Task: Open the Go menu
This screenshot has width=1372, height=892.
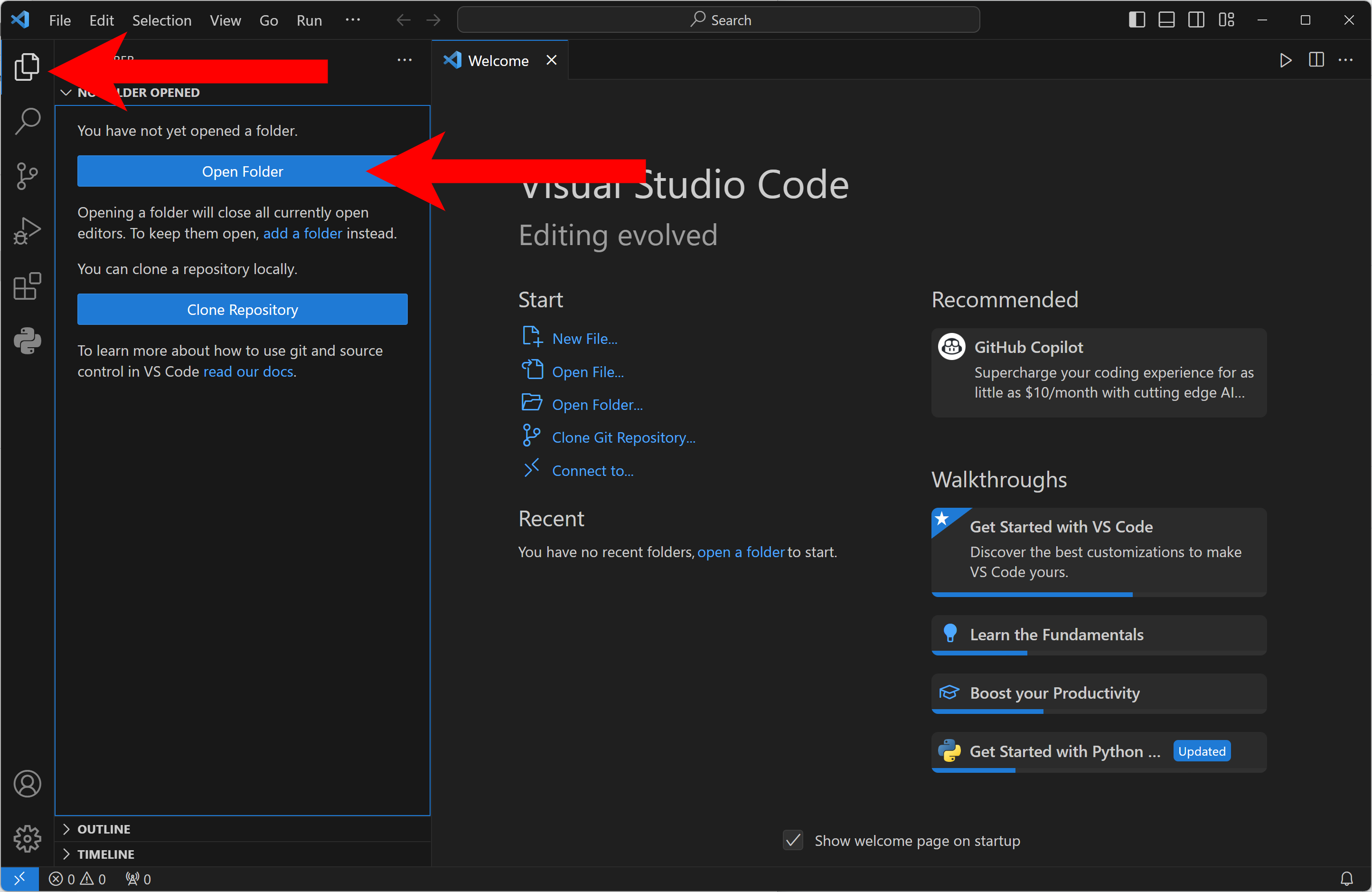Action: 269,20
